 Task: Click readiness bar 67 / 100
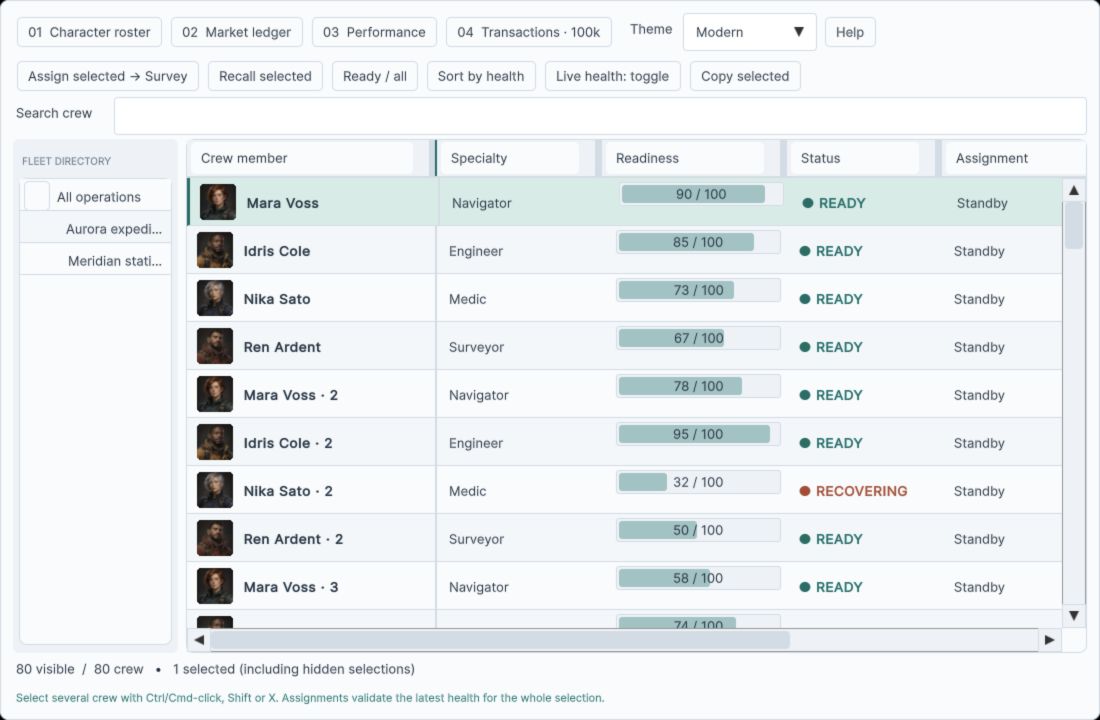coord(698,338)
